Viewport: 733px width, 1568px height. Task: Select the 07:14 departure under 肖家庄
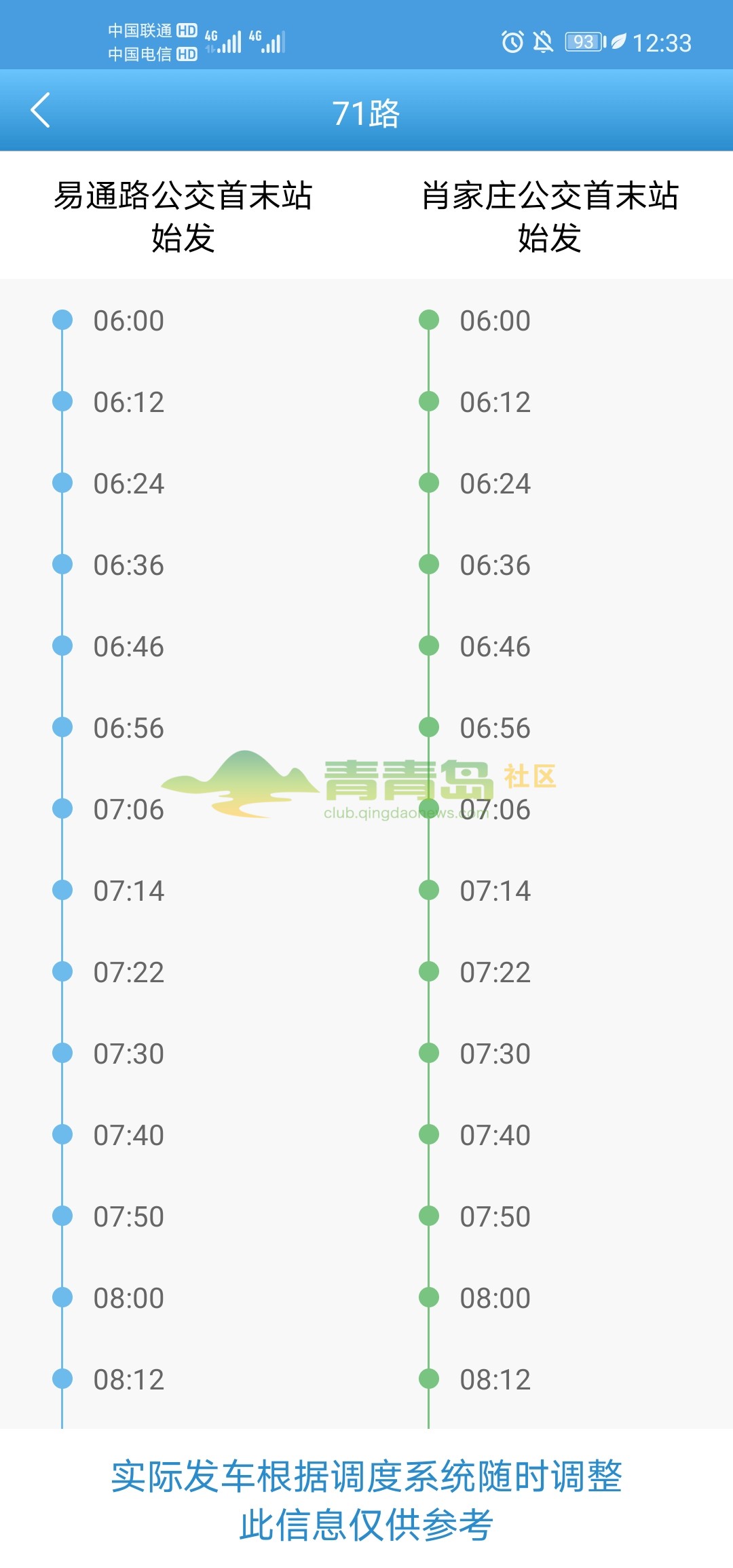(495, 891)
